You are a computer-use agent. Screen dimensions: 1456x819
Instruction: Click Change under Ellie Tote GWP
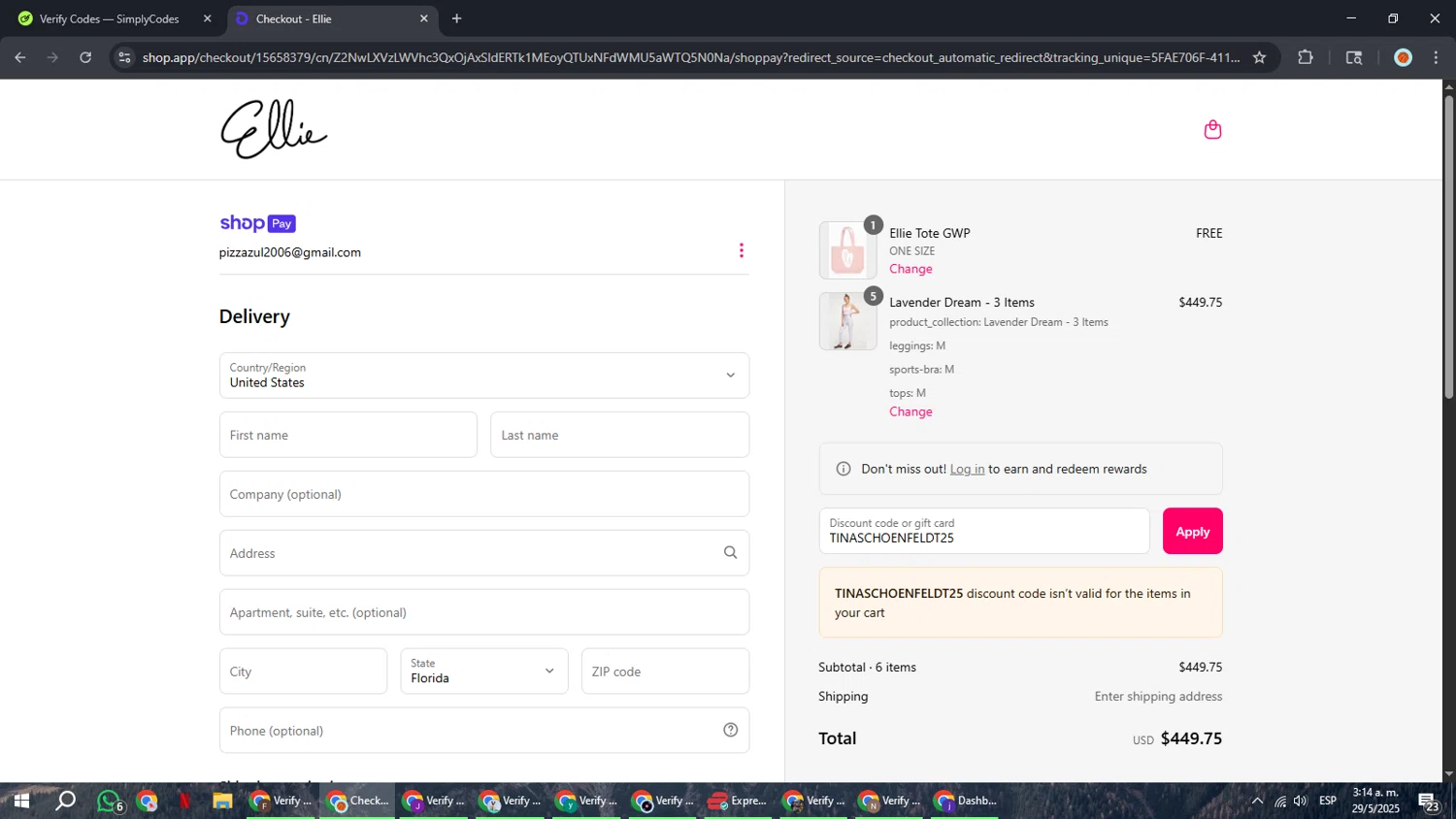tap(910, 269)
